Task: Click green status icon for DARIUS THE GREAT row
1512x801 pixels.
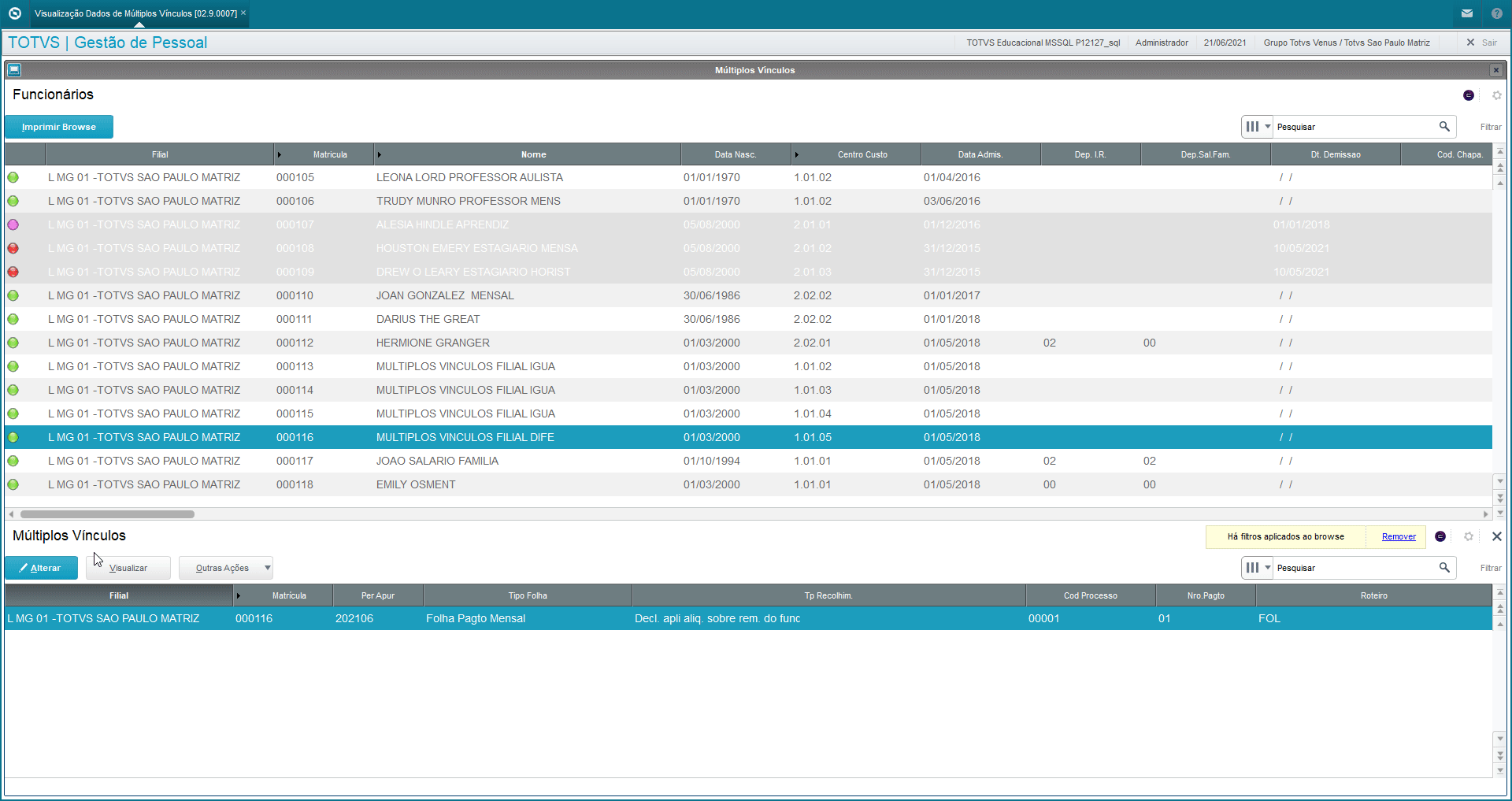Action: coord(13,319)
